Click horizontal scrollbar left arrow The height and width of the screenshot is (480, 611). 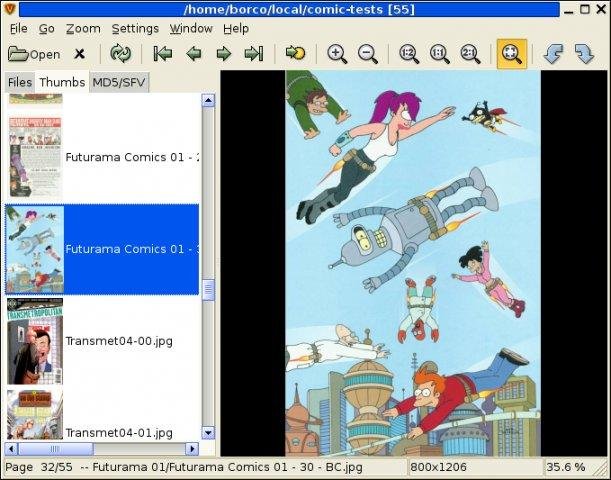[x=11, y=449]
